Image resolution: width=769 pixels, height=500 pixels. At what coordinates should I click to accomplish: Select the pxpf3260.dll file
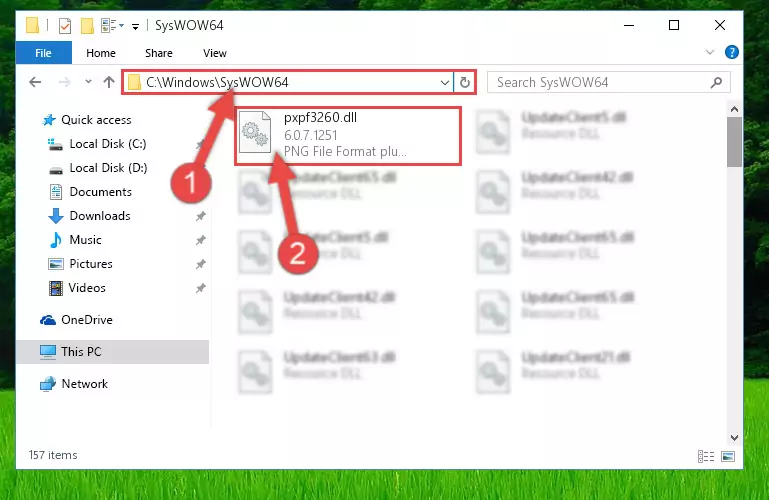point(348,135)
